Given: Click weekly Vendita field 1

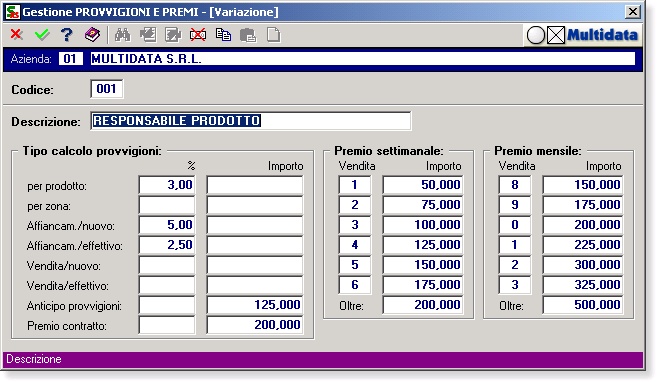Looking at the screenshot, I should (x=354, y=185).
